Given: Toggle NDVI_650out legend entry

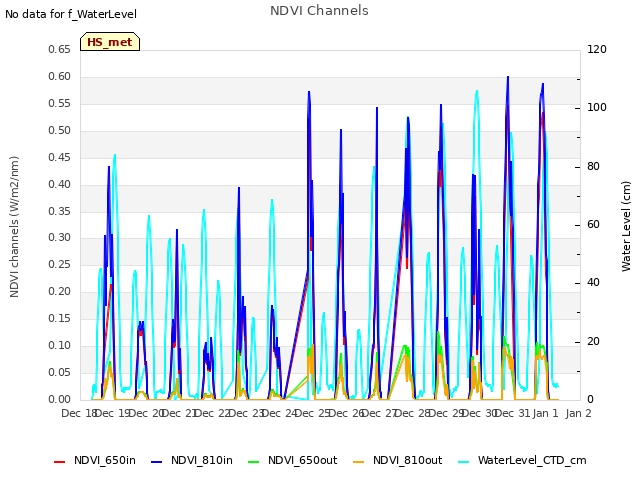Looking at the screenshot, I should click(293, 460).
